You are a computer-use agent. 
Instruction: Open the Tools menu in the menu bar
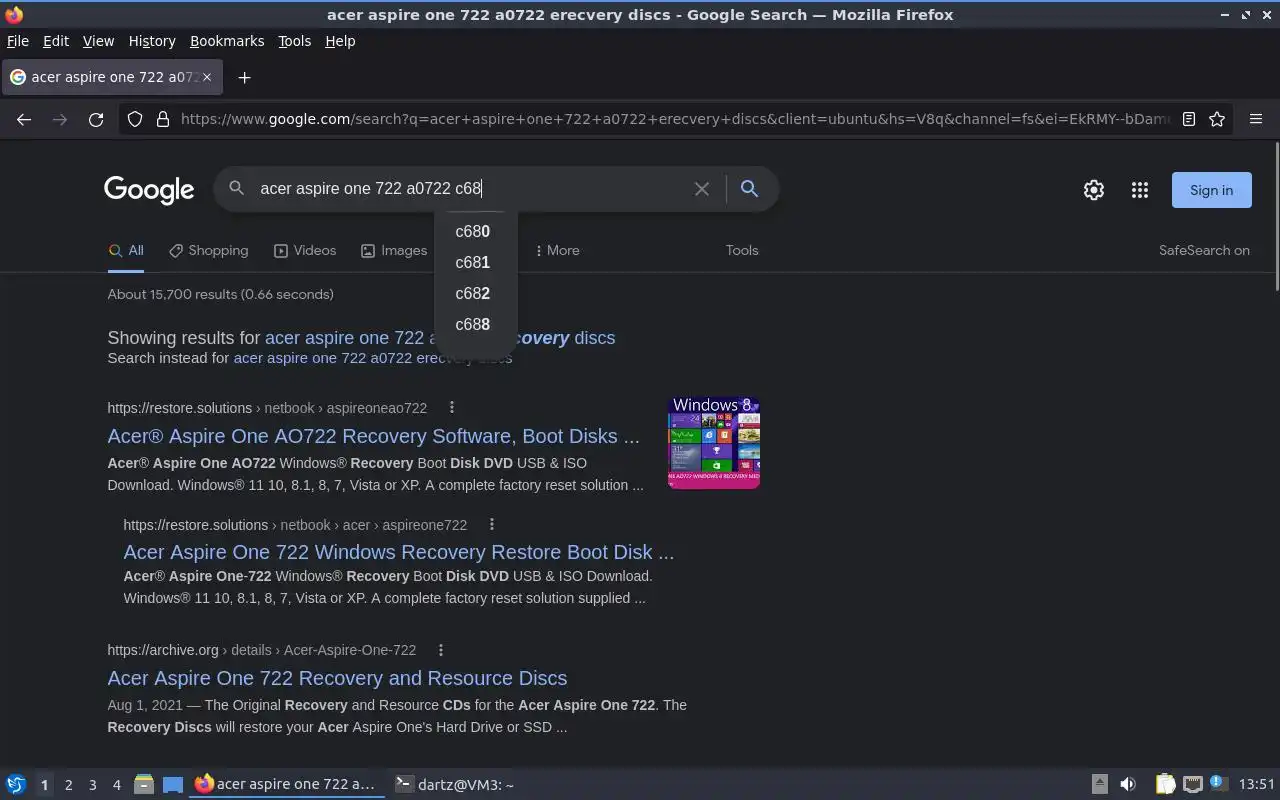(x=294, y=41)
